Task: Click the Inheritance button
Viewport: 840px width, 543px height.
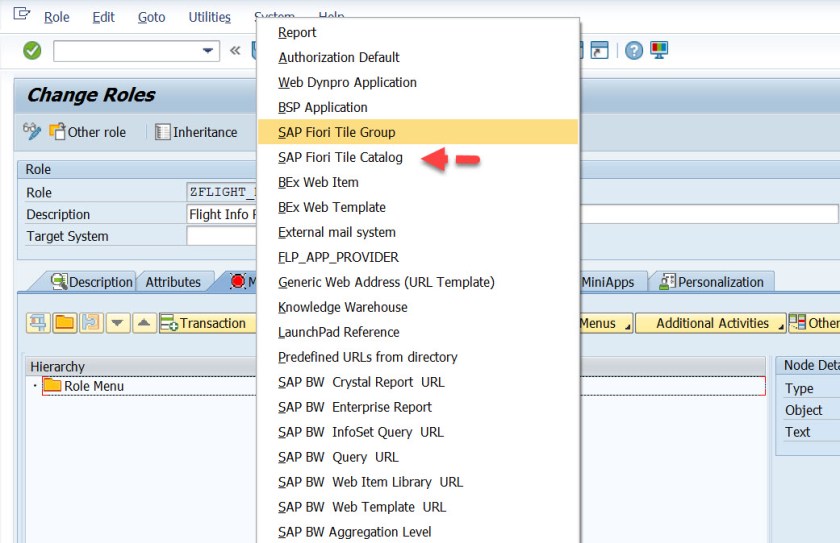Action: coord(196,132)
